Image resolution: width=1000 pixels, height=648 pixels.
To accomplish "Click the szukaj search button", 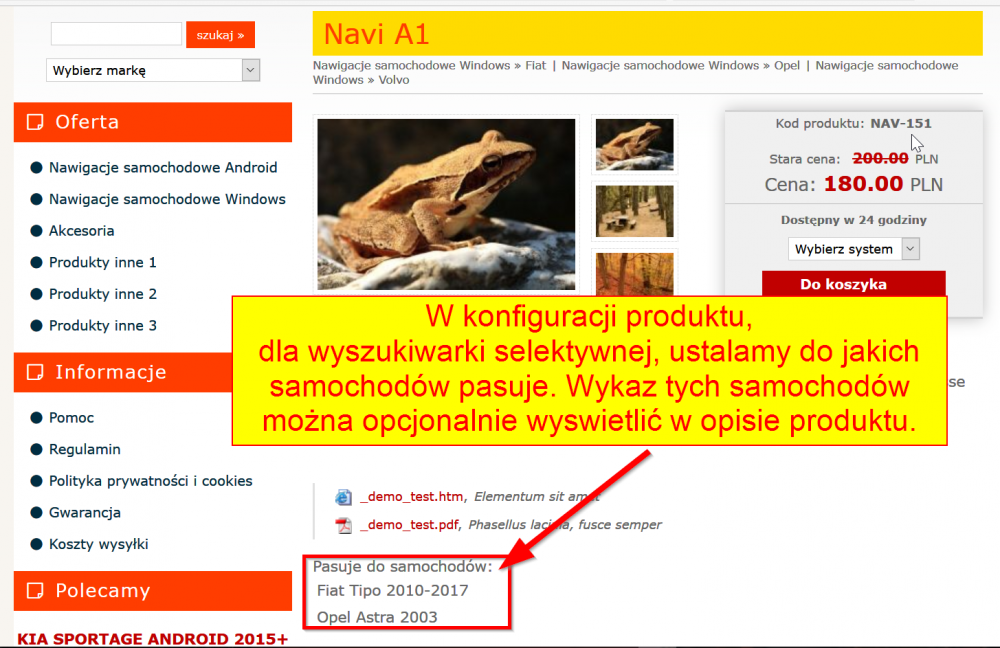I will (x=220, y=35).
